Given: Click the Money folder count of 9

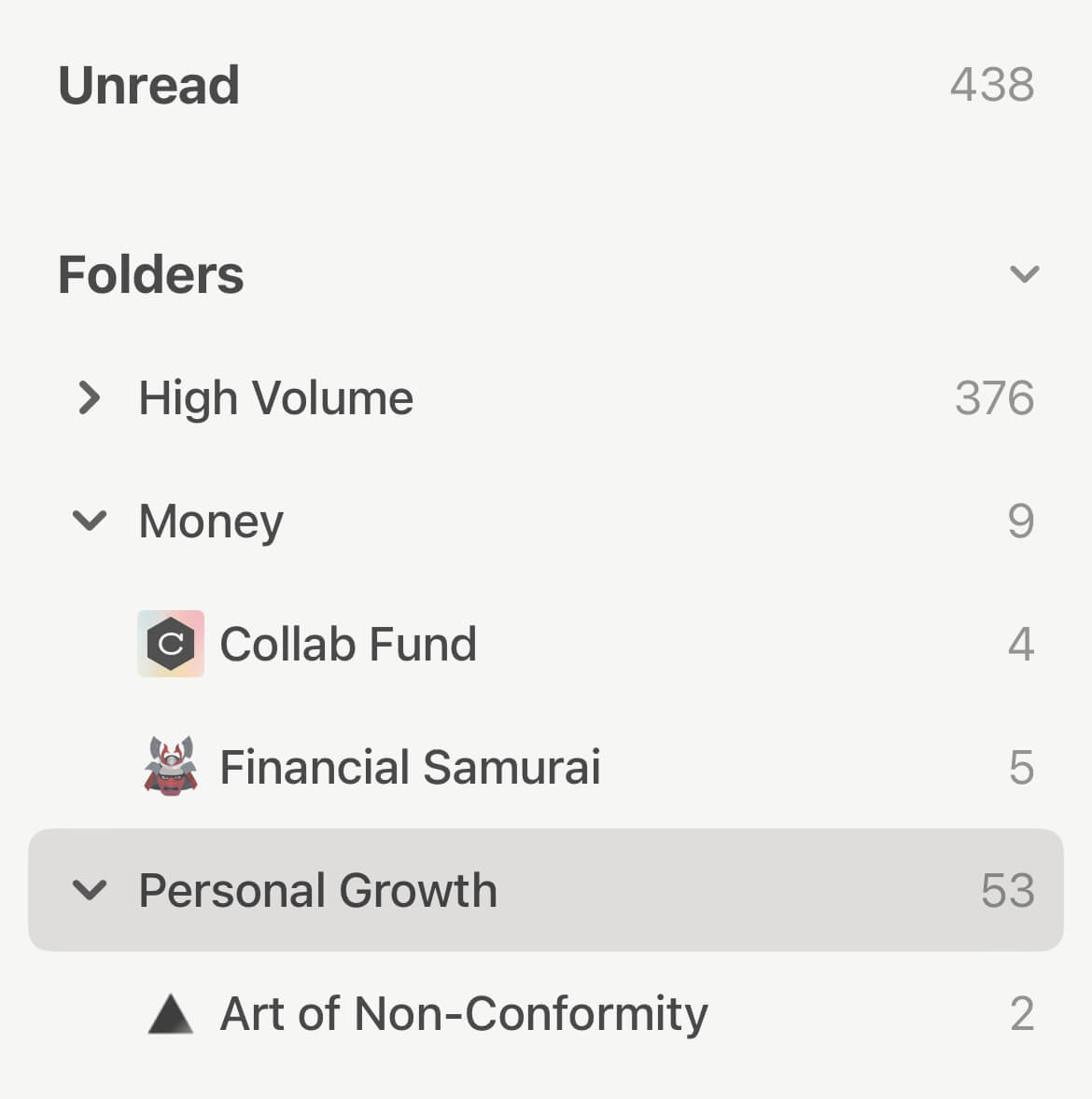Looking at the screenshot, I should click(1020, 521).
